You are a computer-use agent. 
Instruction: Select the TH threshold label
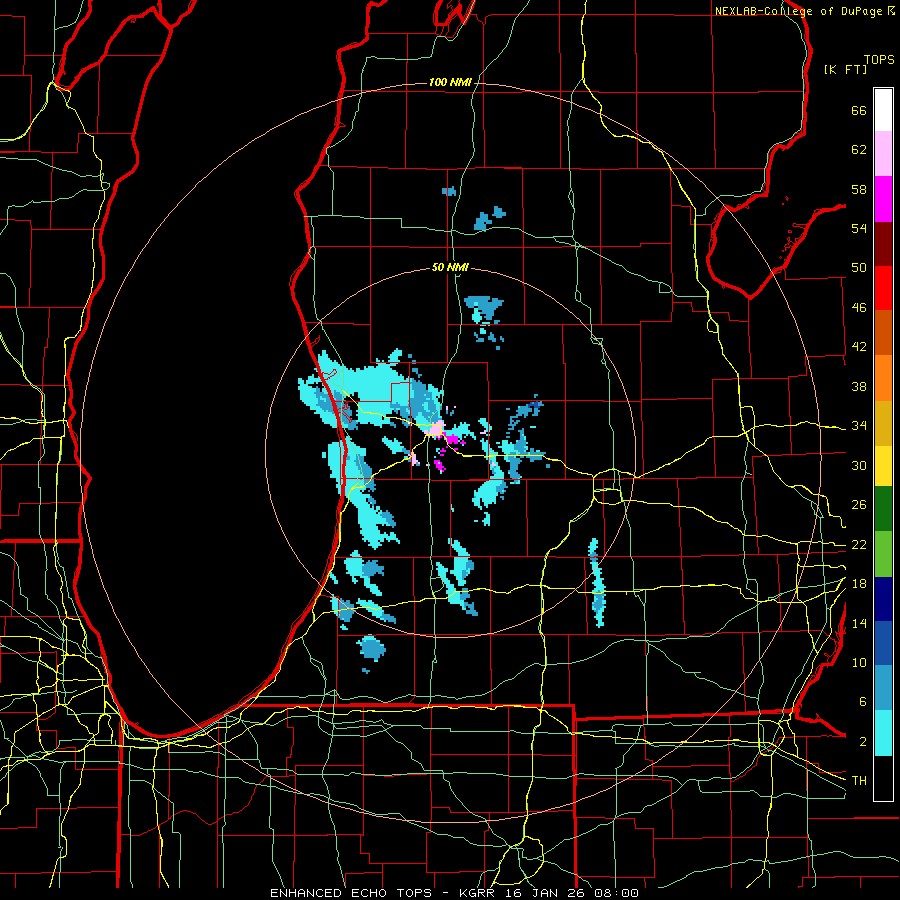click(859, 781)
